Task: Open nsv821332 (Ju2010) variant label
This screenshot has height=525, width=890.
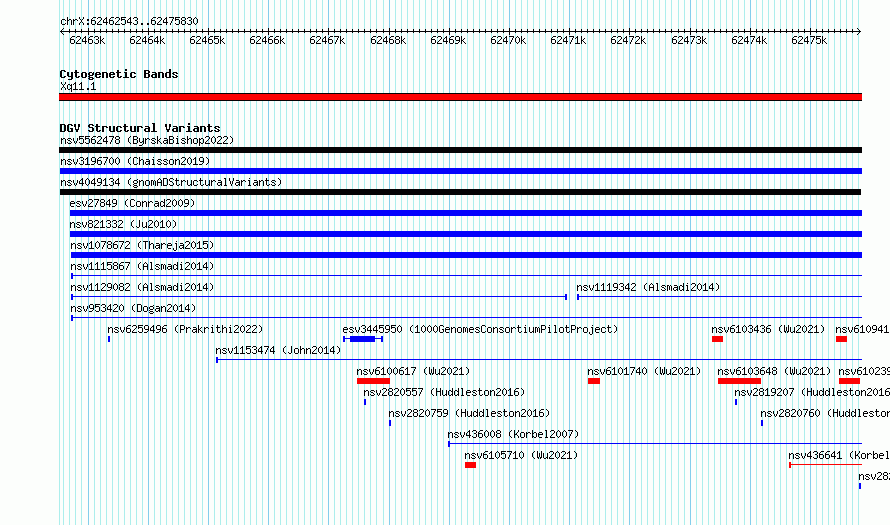Action: (x=123, y=224)
